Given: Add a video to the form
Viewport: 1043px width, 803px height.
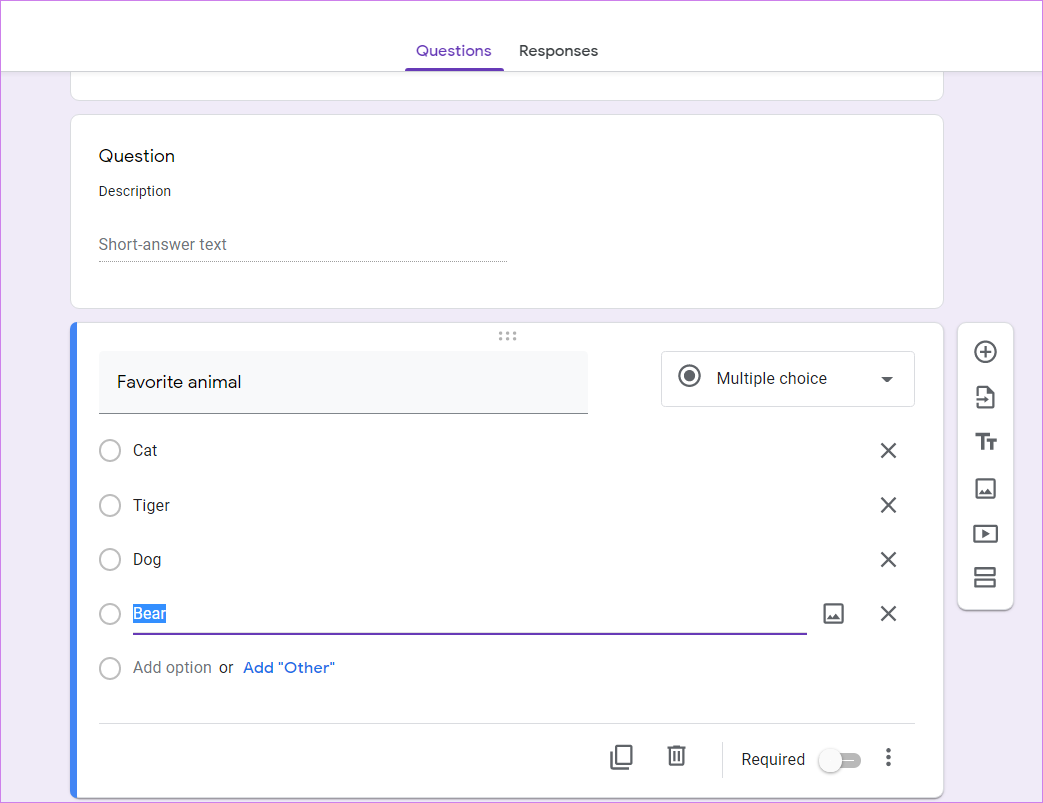Looking at the screenshot, I should (x=985, y=533).
